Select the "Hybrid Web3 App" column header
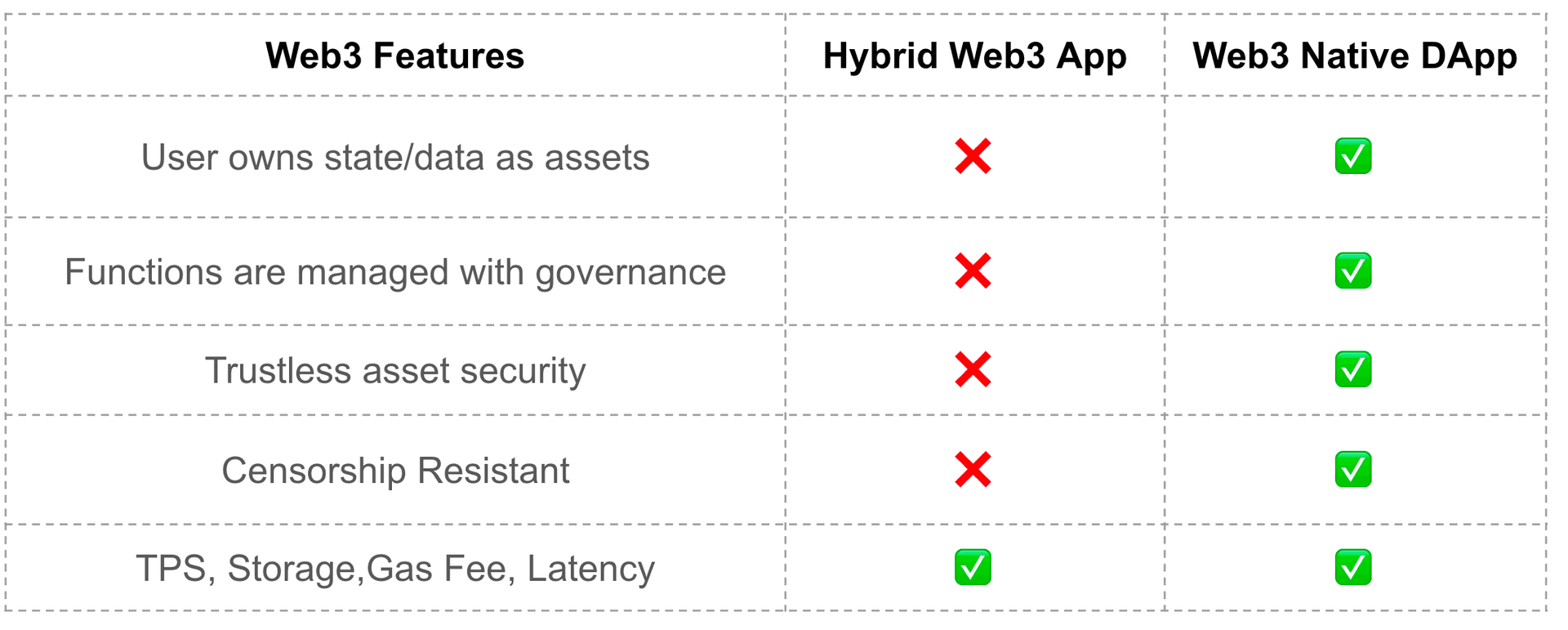The height and width of the screenshot is (630, 1568). click(x=974, y=56)
